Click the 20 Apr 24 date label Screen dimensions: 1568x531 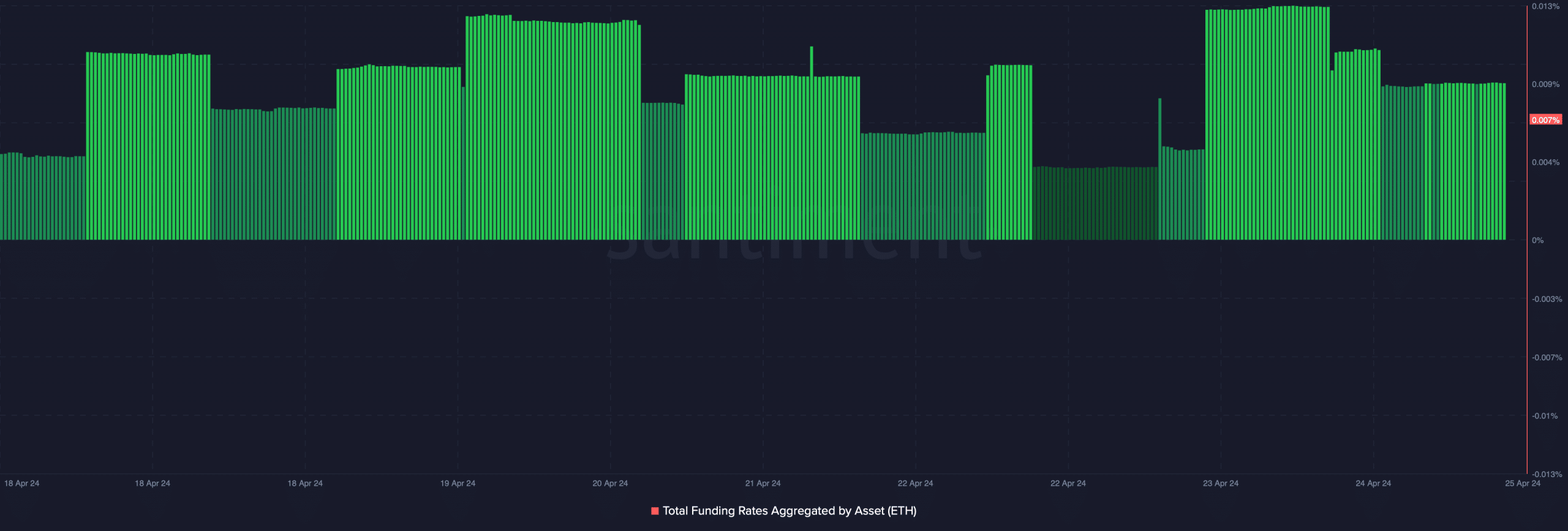coord(610,483)
